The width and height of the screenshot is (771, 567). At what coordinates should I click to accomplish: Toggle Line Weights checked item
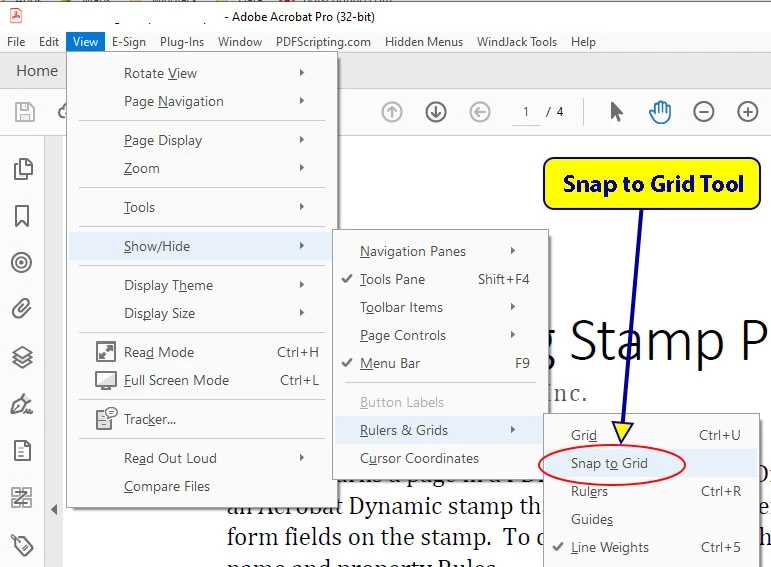[x=651, y=547]
